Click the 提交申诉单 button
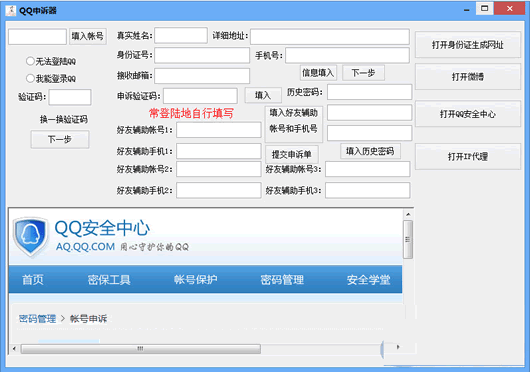The height and width of the screenshot is (372, 530). pos(292,154)
